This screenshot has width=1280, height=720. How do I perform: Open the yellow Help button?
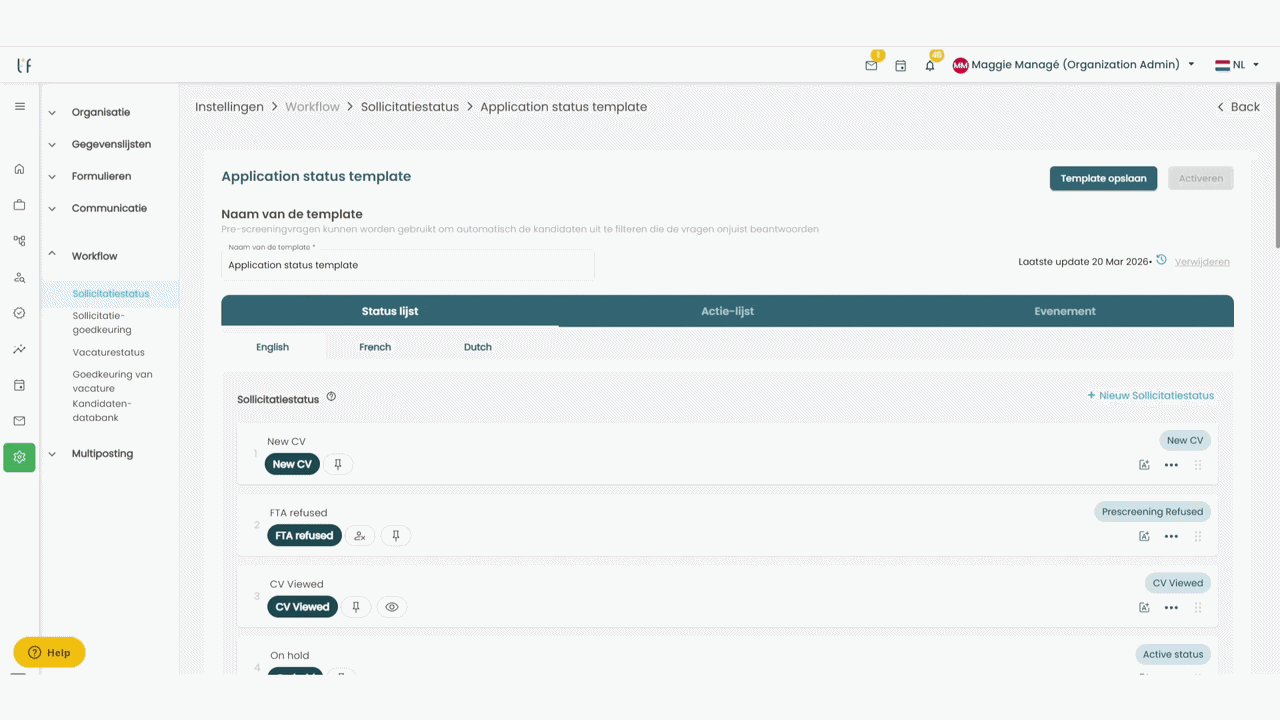(x=49, y=652)
